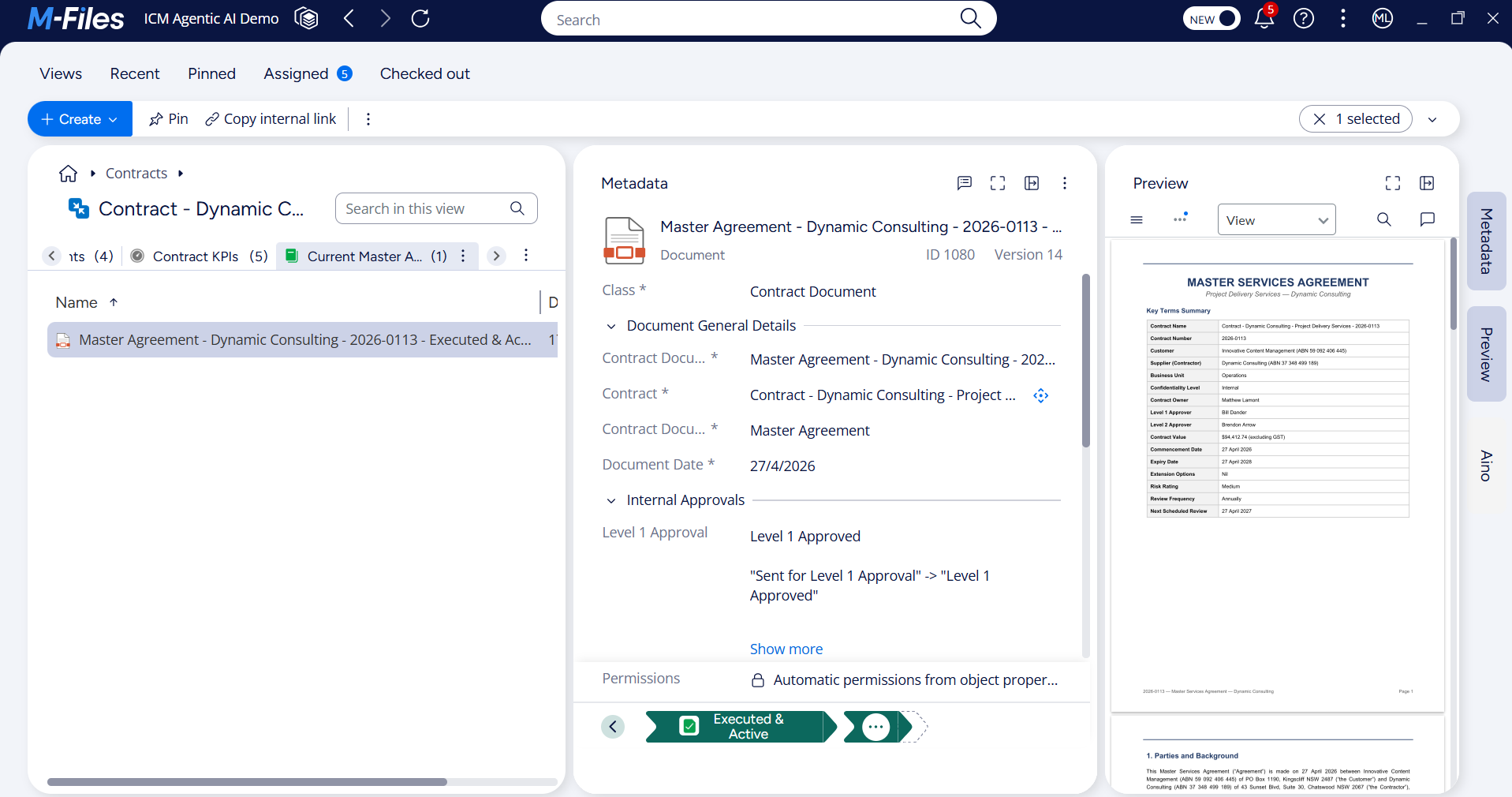Pop out the Preview panel
Viewport: 1512px width, 797px height.
[x=1427, y=183]
